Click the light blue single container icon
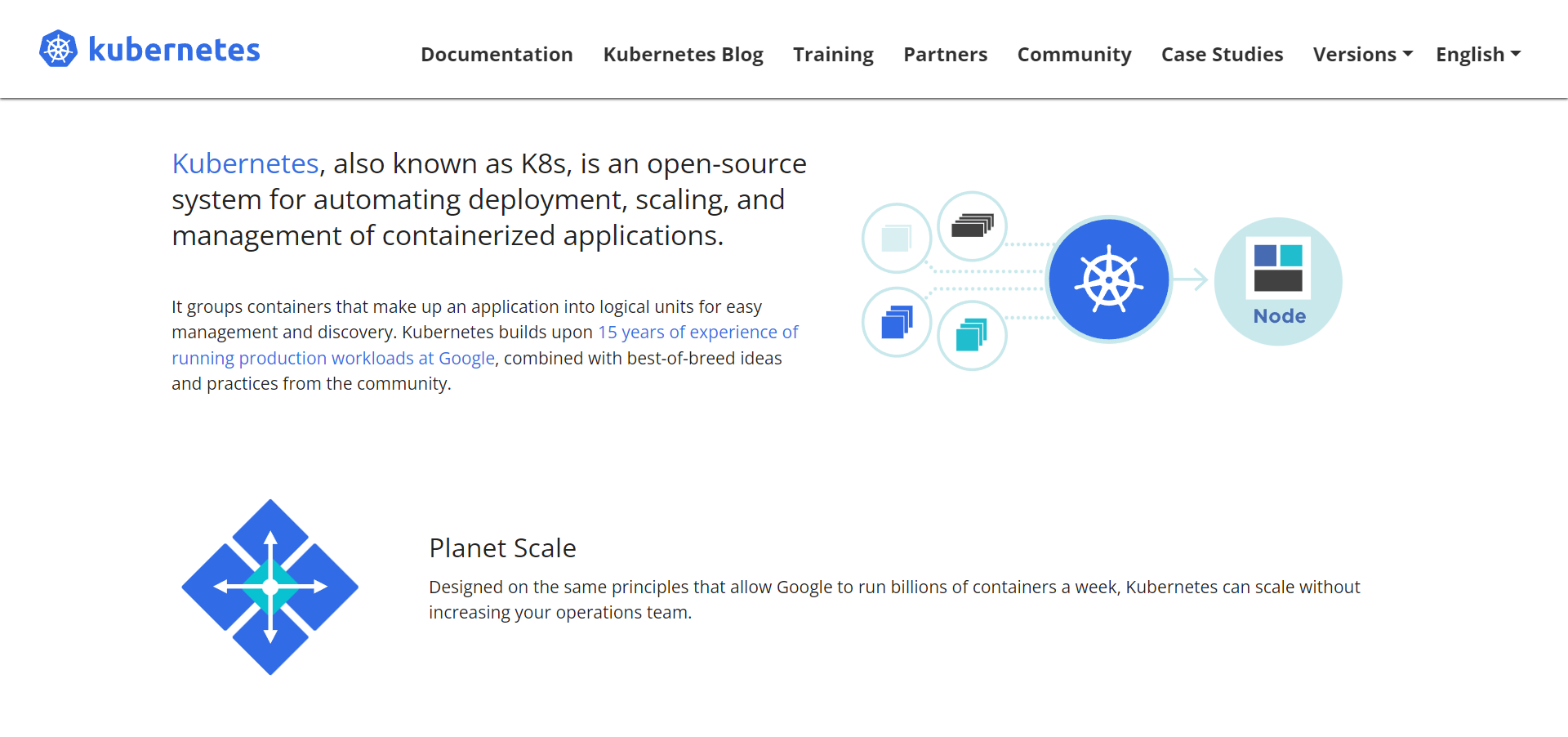This screenshot has height=737, width=1568. (897, 239)
